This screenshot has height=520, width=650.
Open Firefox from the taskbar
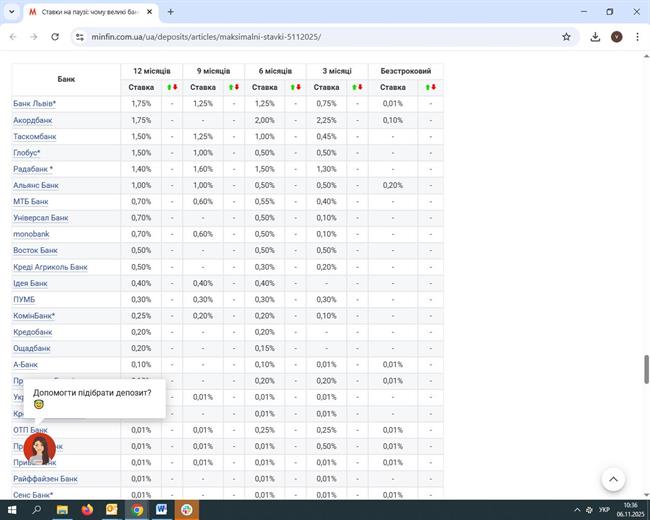click(87, 509)
